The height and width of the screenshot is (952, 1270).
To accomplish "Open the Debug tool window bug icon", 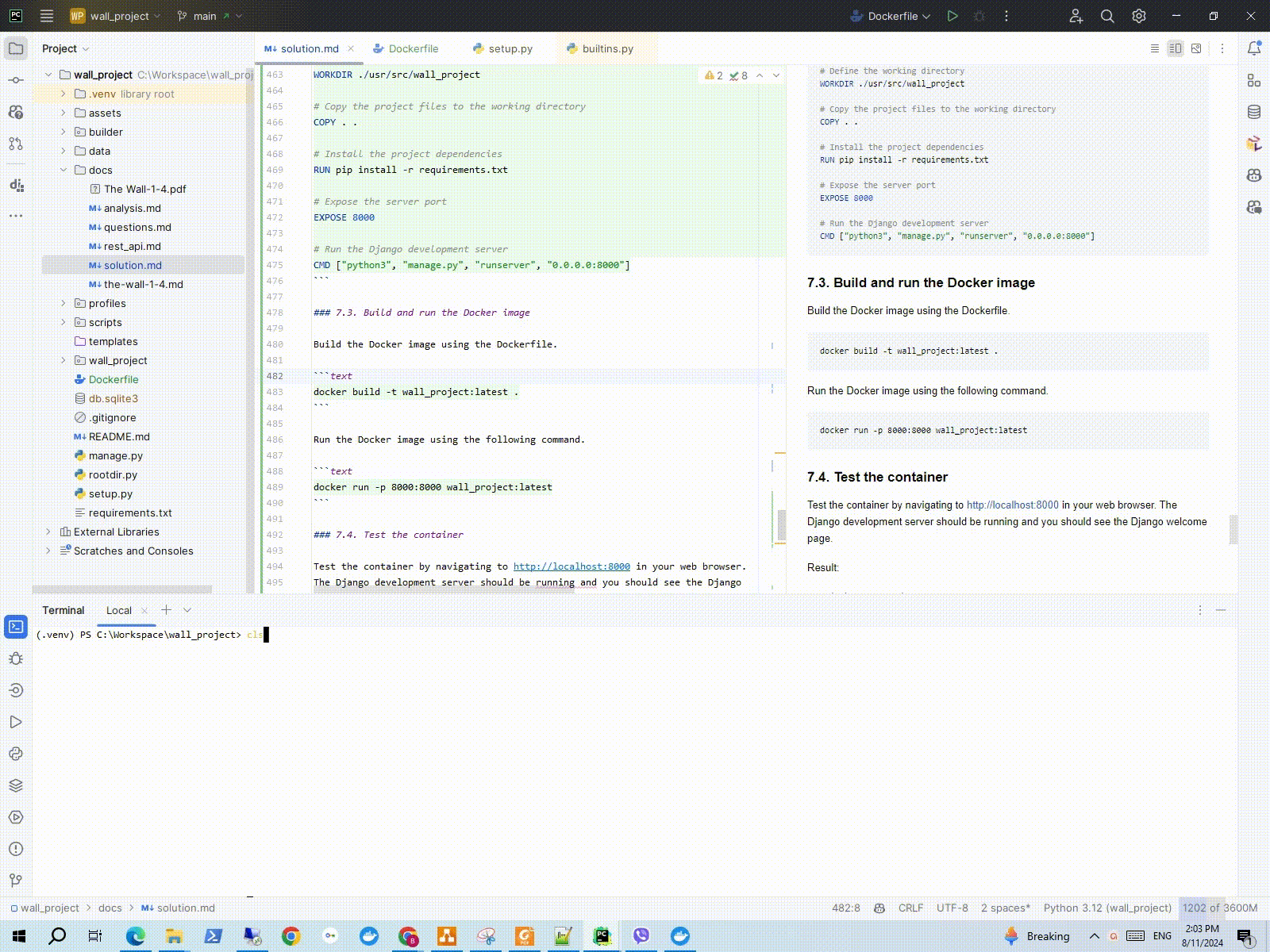I will point(16,658).
